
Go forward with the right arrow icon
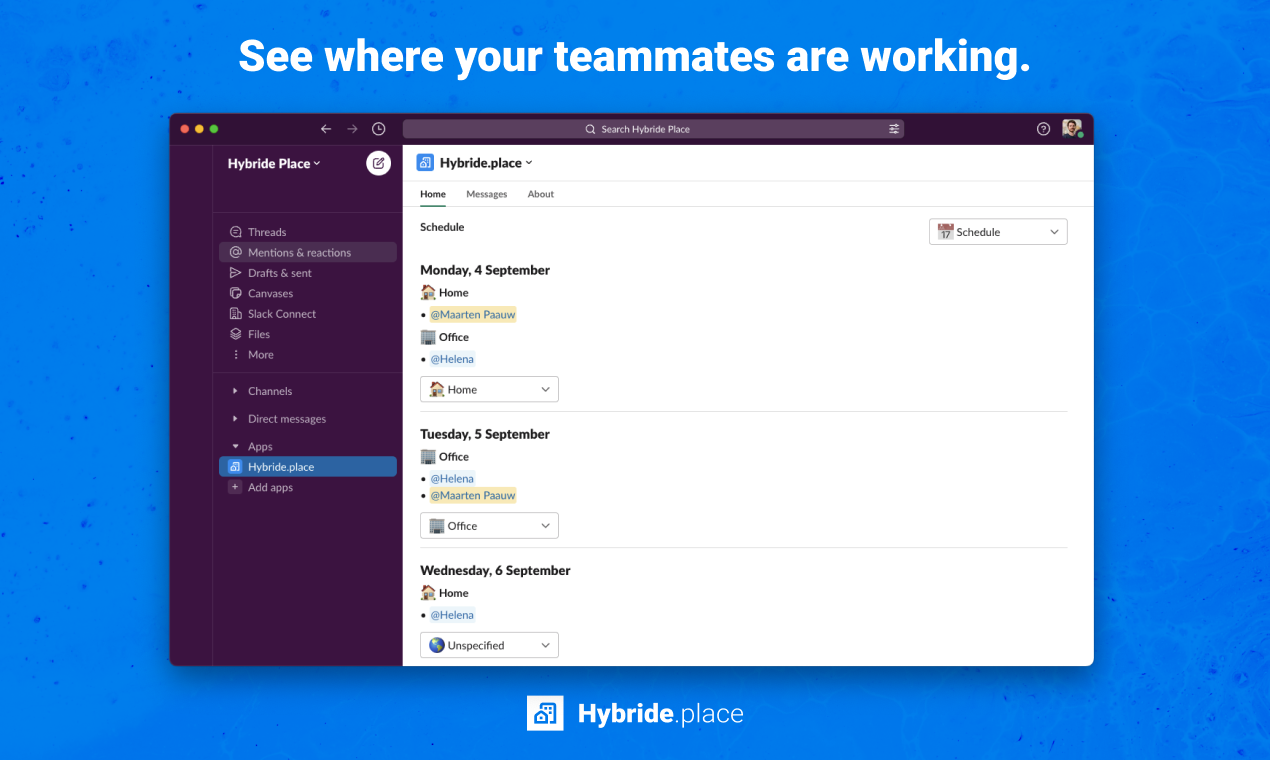click(352, 129)
